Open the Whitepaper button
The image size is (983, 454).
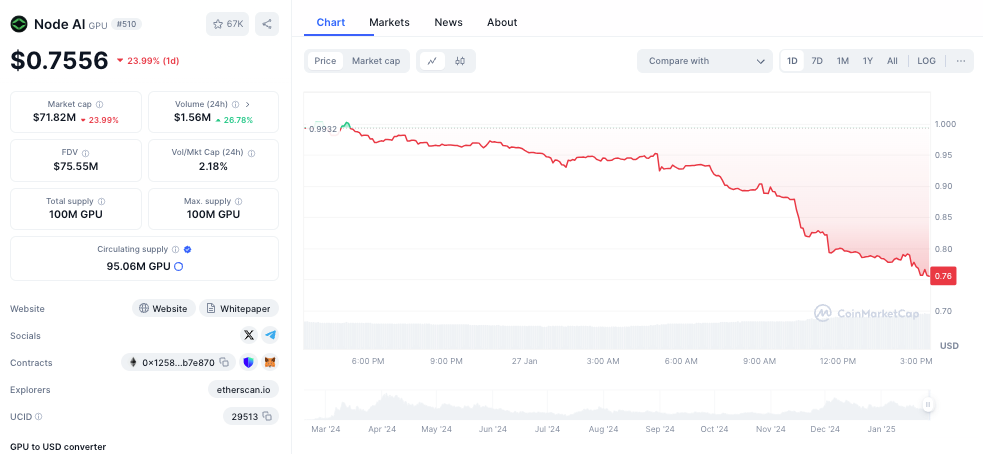click(x=239, y=309)
